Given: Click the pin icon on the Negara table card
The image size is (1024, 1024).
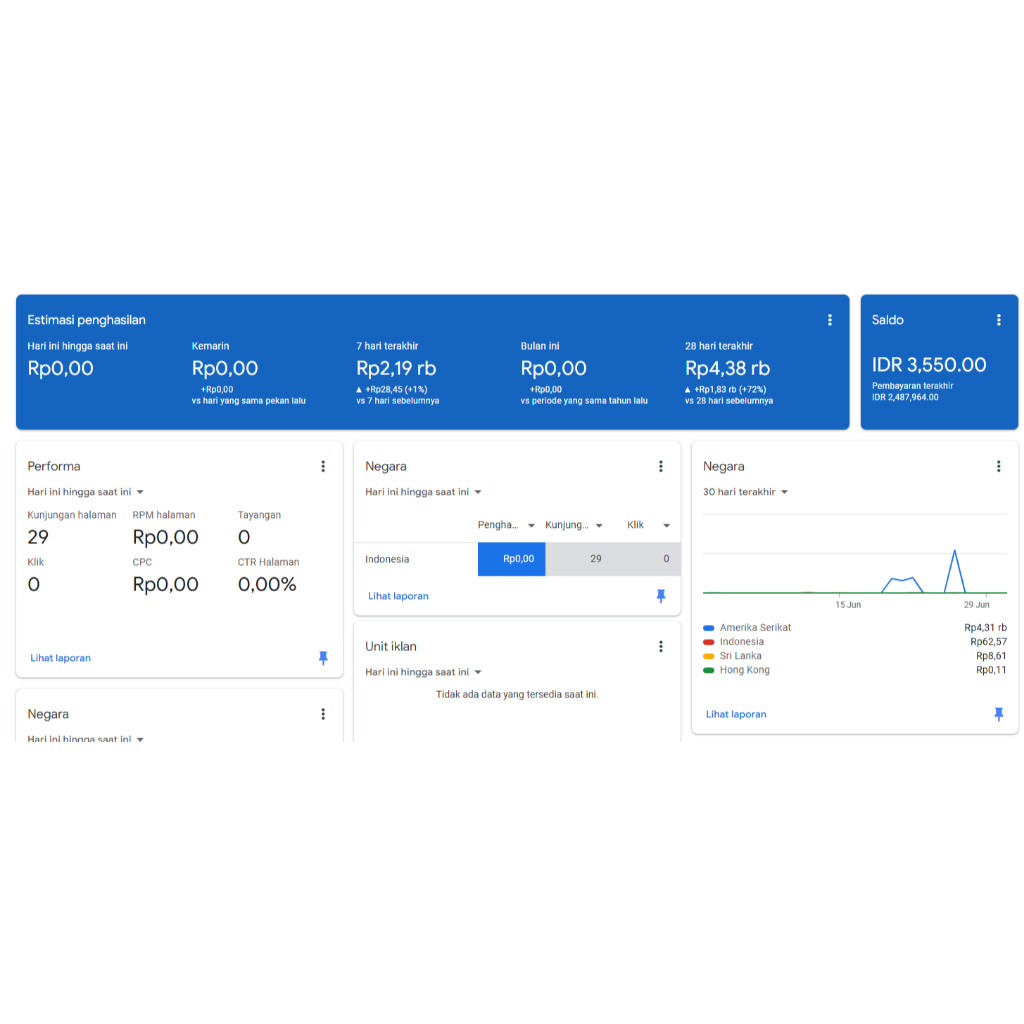Looking at the screenshot, I should click(661, 596).
